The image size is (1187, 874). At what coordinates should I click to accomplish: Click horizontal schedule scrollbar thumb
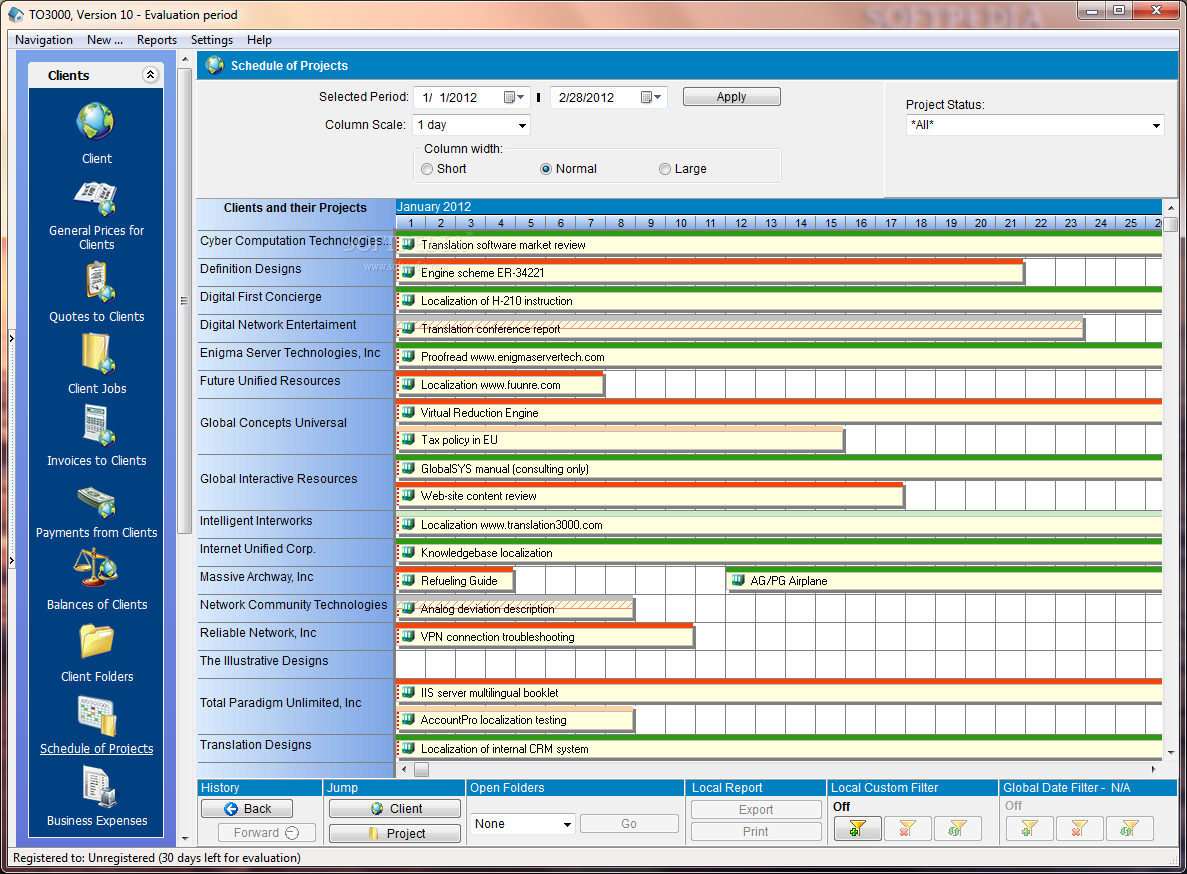click(x=422, y=770)
